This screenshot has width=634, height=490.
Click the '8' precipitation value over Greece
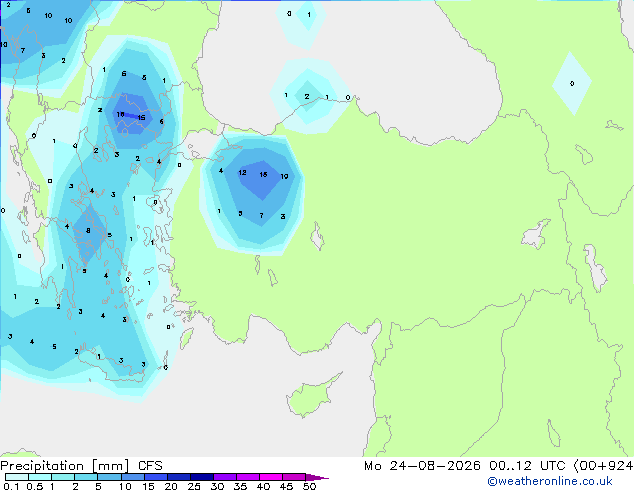point(88,231)
